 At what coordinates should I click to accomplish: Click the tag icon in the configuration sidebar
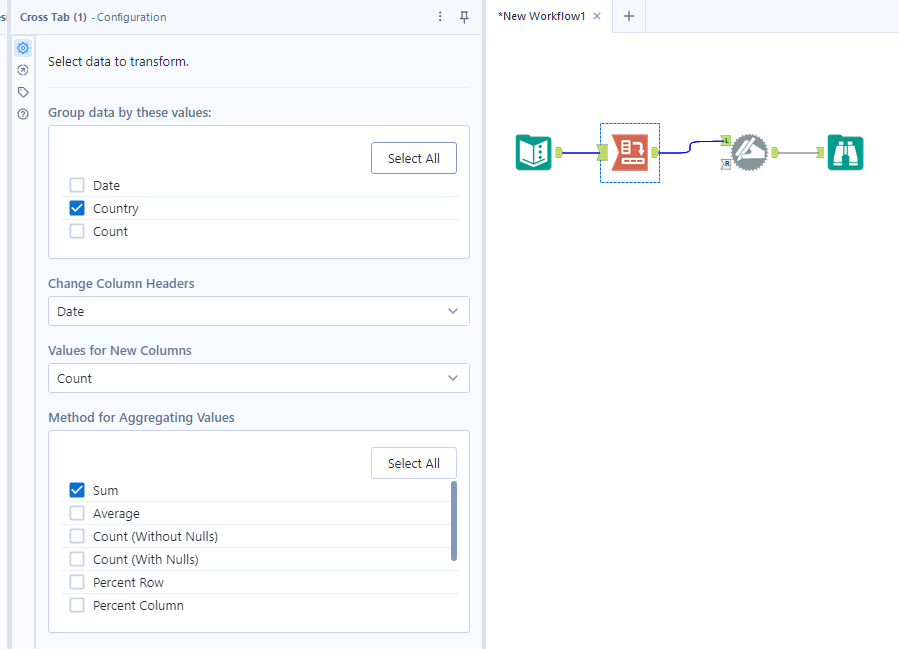tap(22, 91)
